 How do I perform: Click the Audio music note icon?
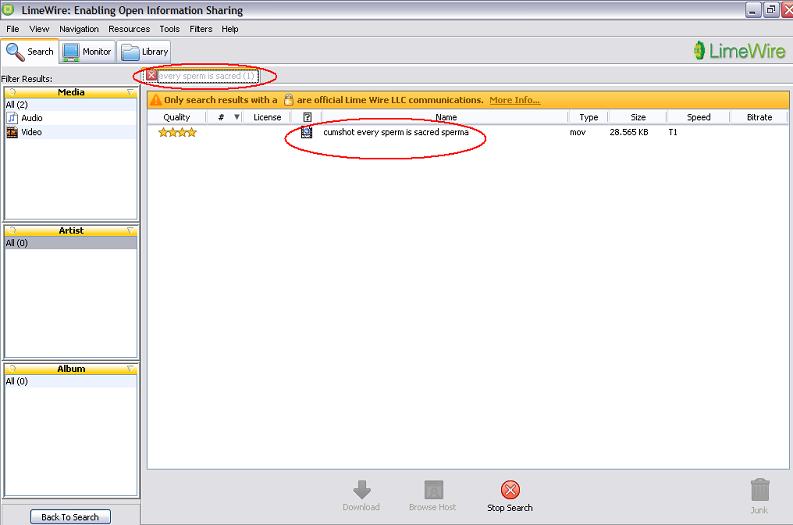12,118
